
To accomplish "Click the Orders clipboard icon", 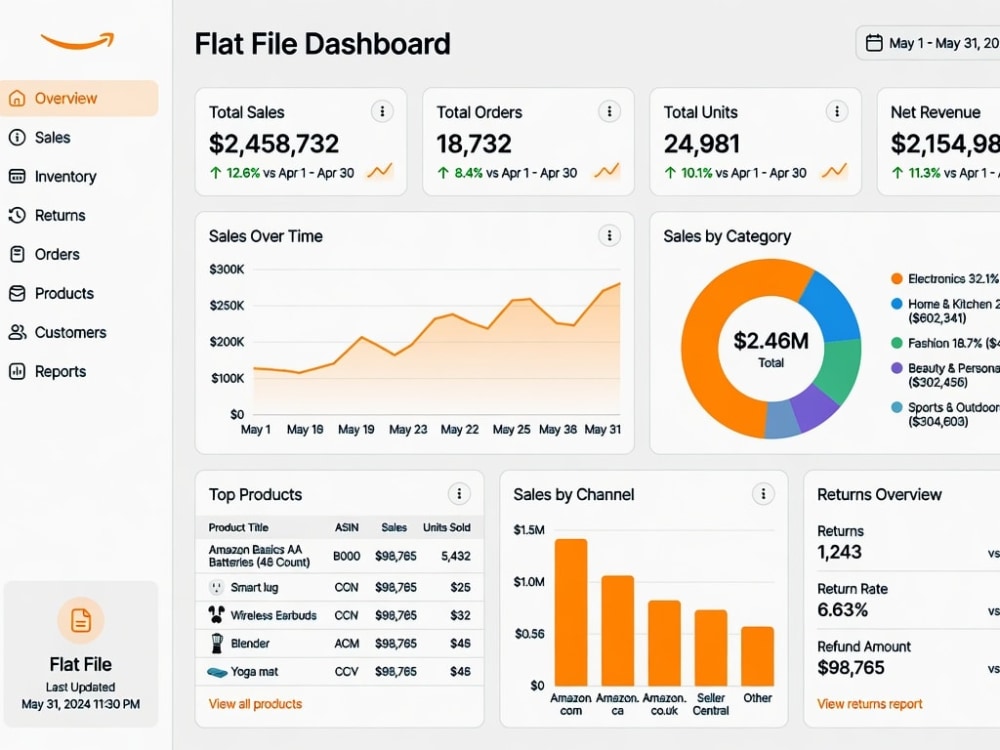I will (x=17, y=254).
